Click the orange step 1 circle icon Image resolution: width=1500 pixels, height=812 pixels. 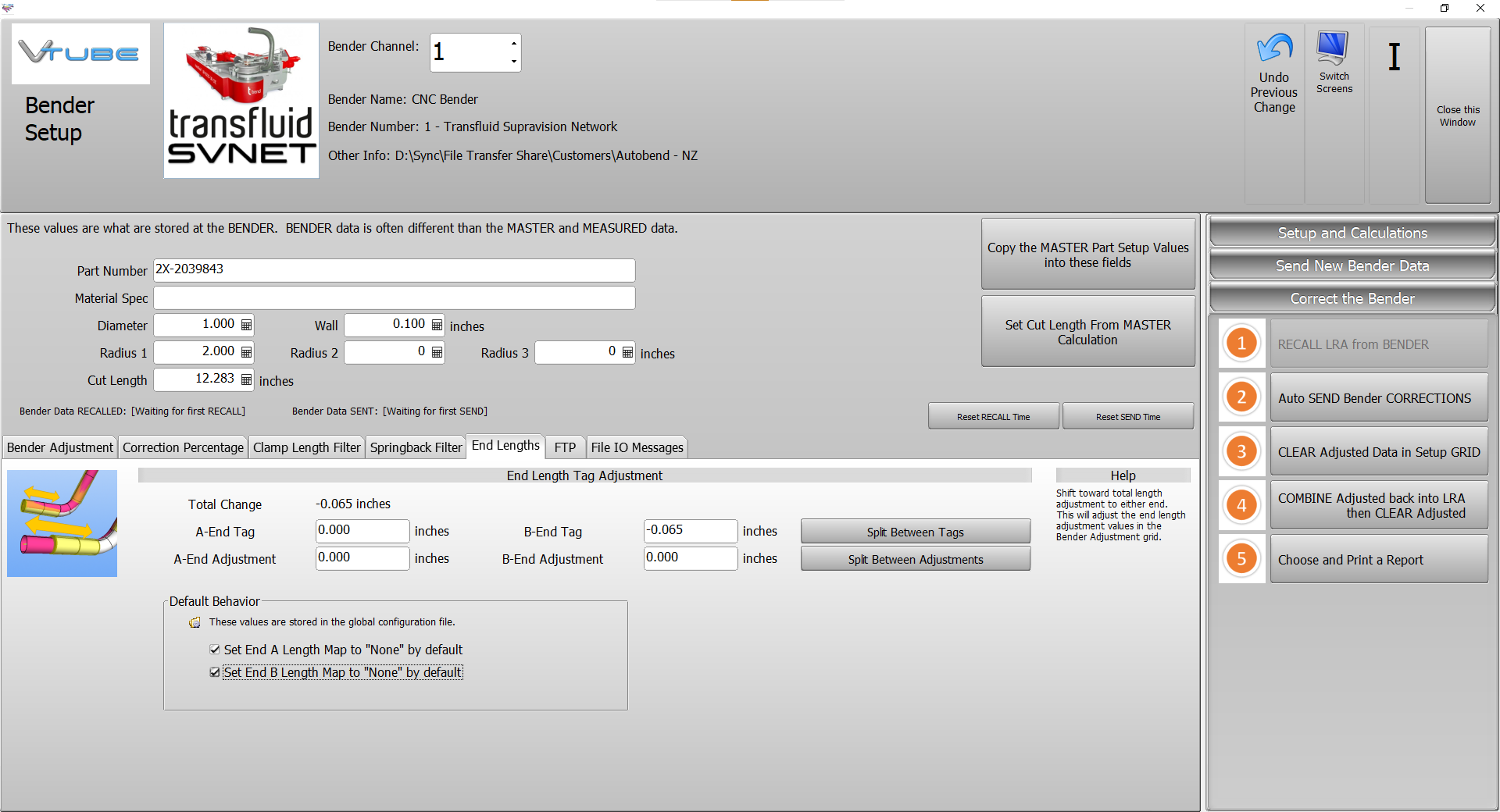click(x=1241, y=344)
